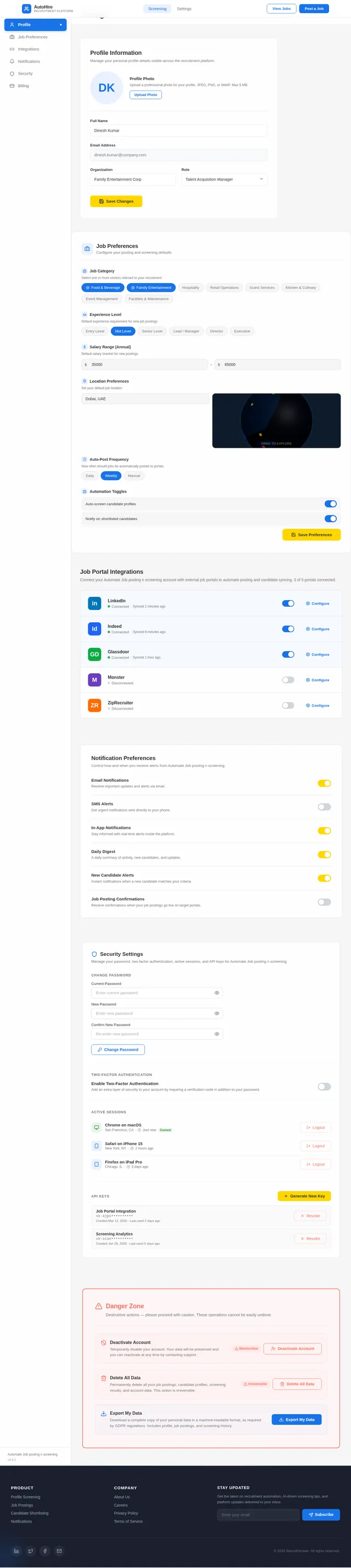Click the Monster portal icon
Viewport: 351px width, 1568px height.
(94, 680)
